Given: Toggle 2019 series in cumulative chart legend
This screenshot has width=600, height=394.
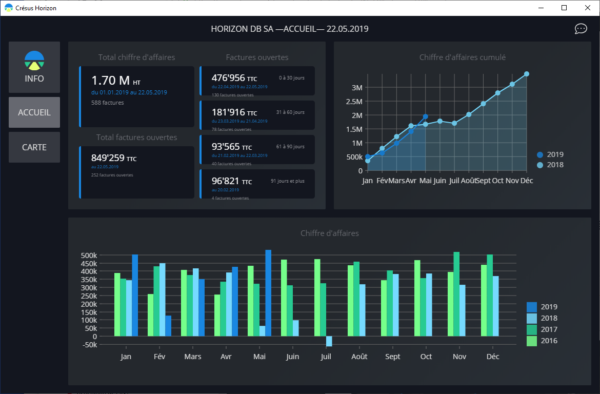Looking at the screenshot, I should coord(550,155).
